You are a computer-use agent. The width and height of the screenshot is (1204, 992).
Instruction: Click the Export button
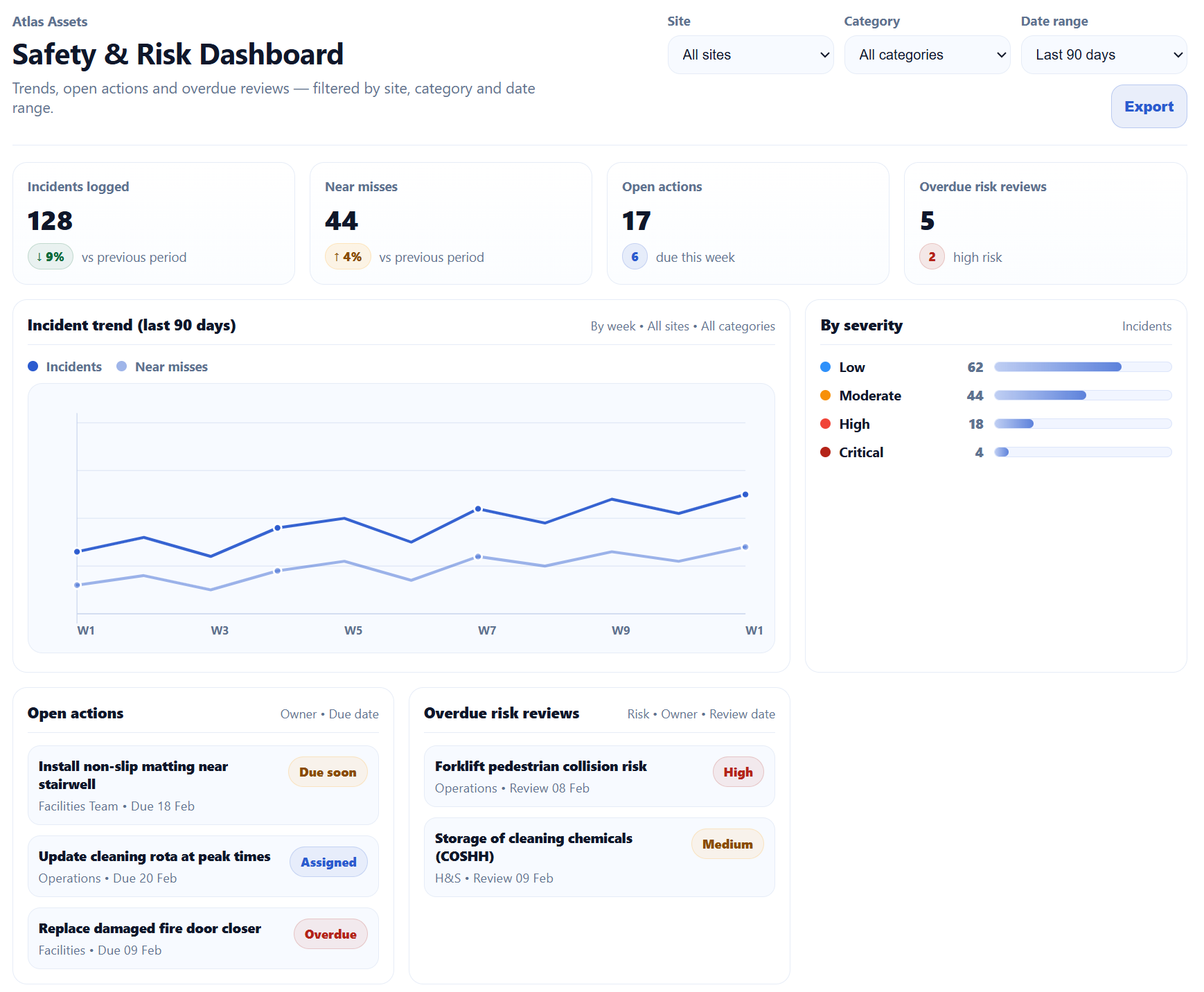1148,107
